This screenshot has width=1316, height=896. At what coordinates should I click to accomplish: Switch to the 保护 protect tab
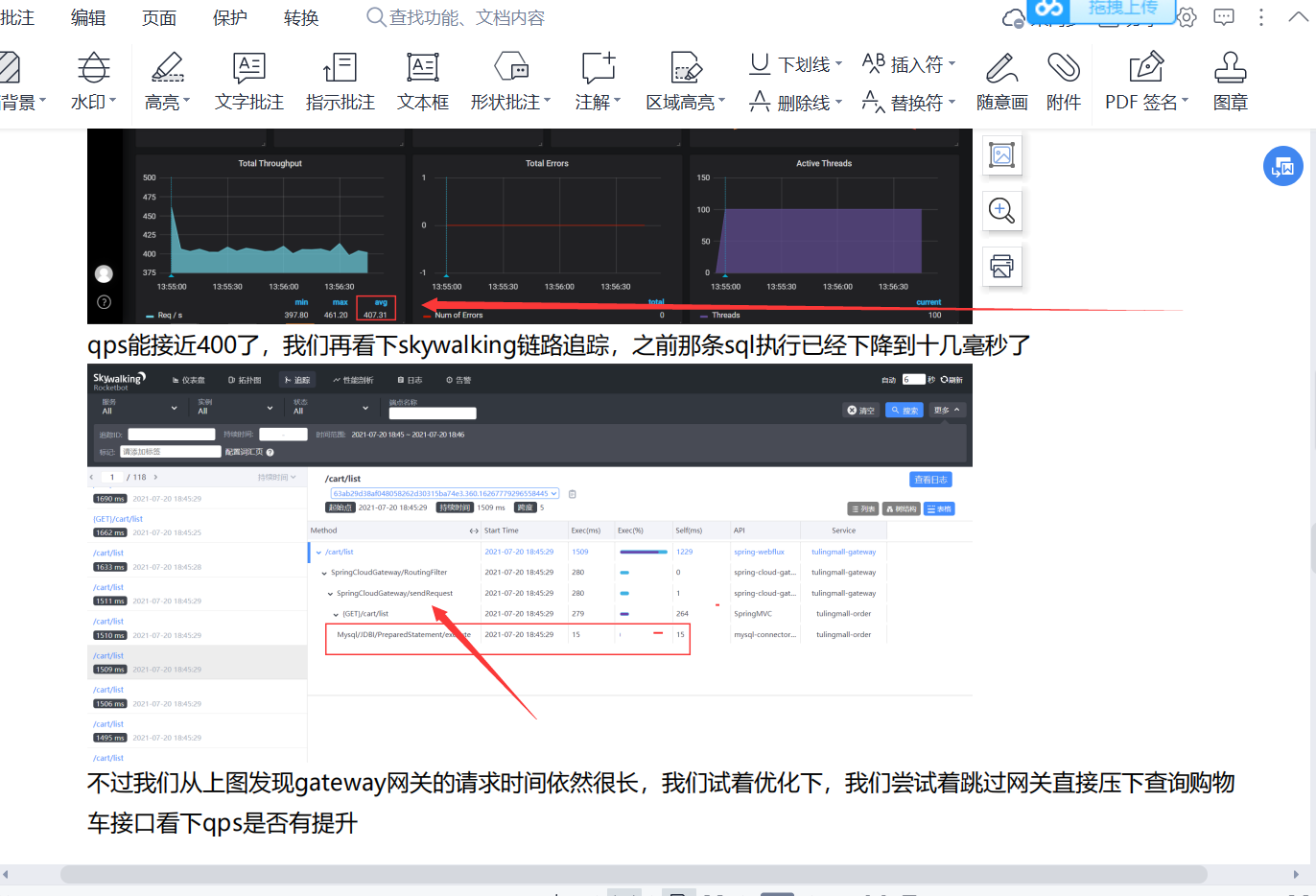click(230, 17)
